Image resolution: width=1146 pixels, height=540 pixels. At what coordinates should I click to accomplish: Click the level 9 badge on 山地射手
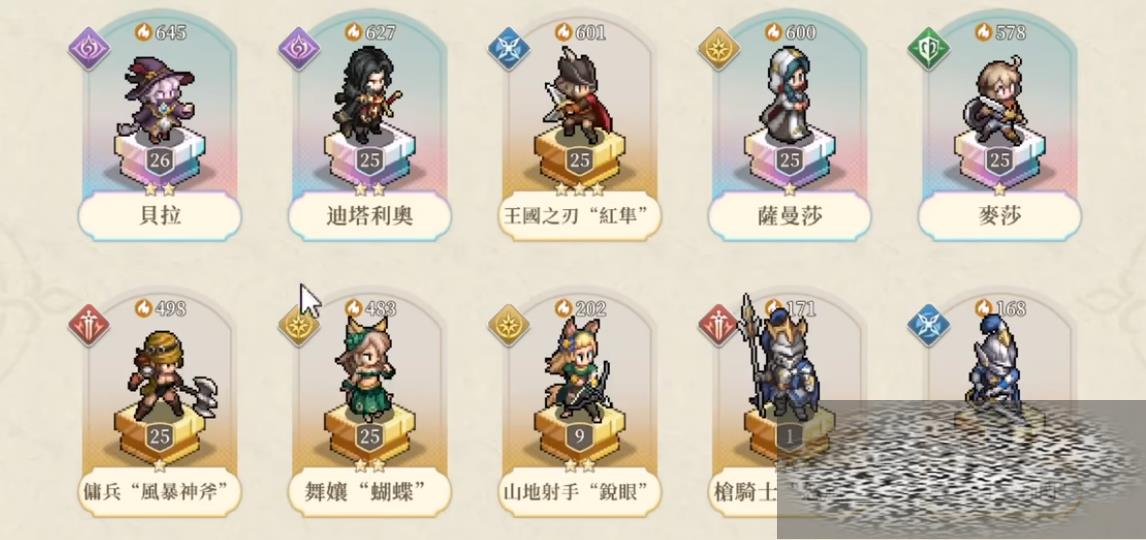(x=580, y=438)
